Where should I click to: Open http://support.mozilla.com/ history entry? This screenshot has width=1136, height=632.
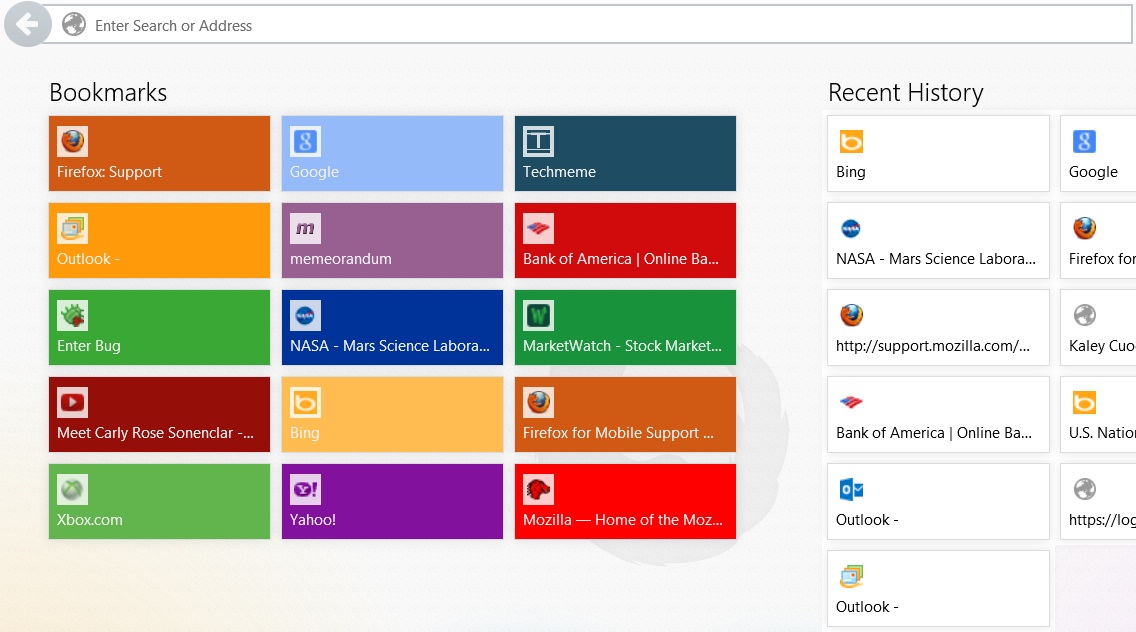click(938, 327)
